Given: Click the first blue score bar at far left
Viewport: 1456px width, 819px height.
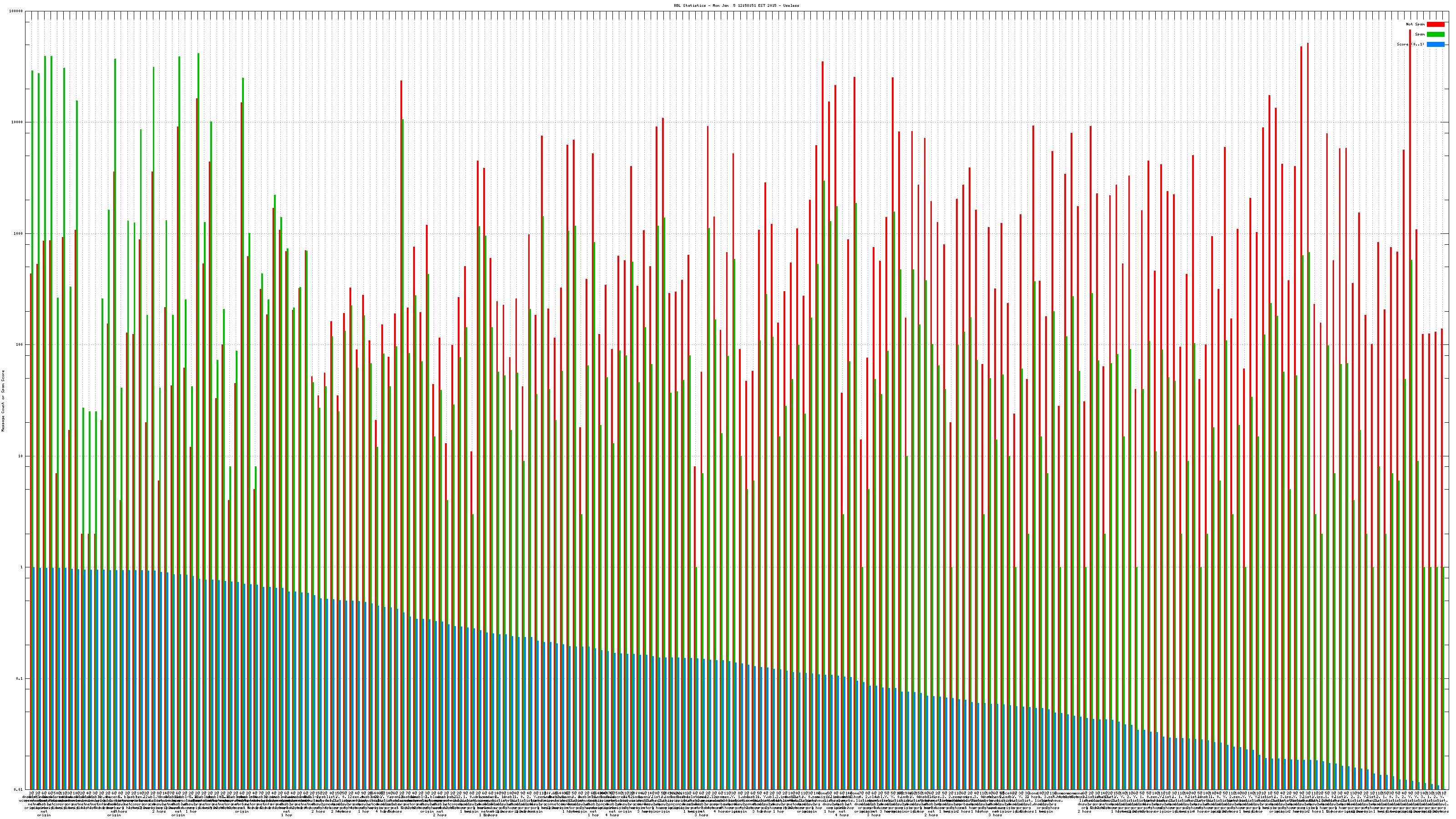Looking at the screenshot, I should 33,678.
